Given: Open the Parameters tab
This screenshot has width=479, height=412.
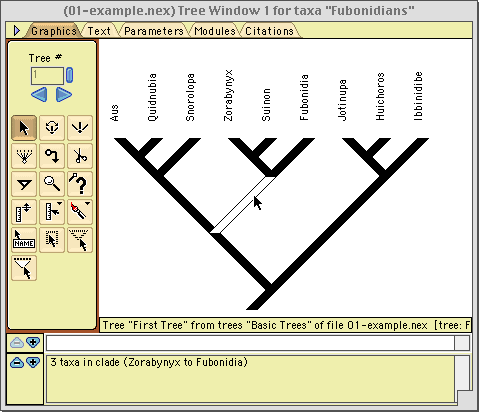Looking at the screenshot, I should [154, 31].
